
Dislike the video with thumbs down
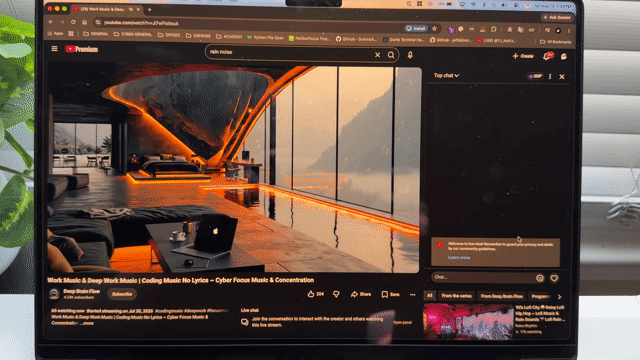point(336,294)
